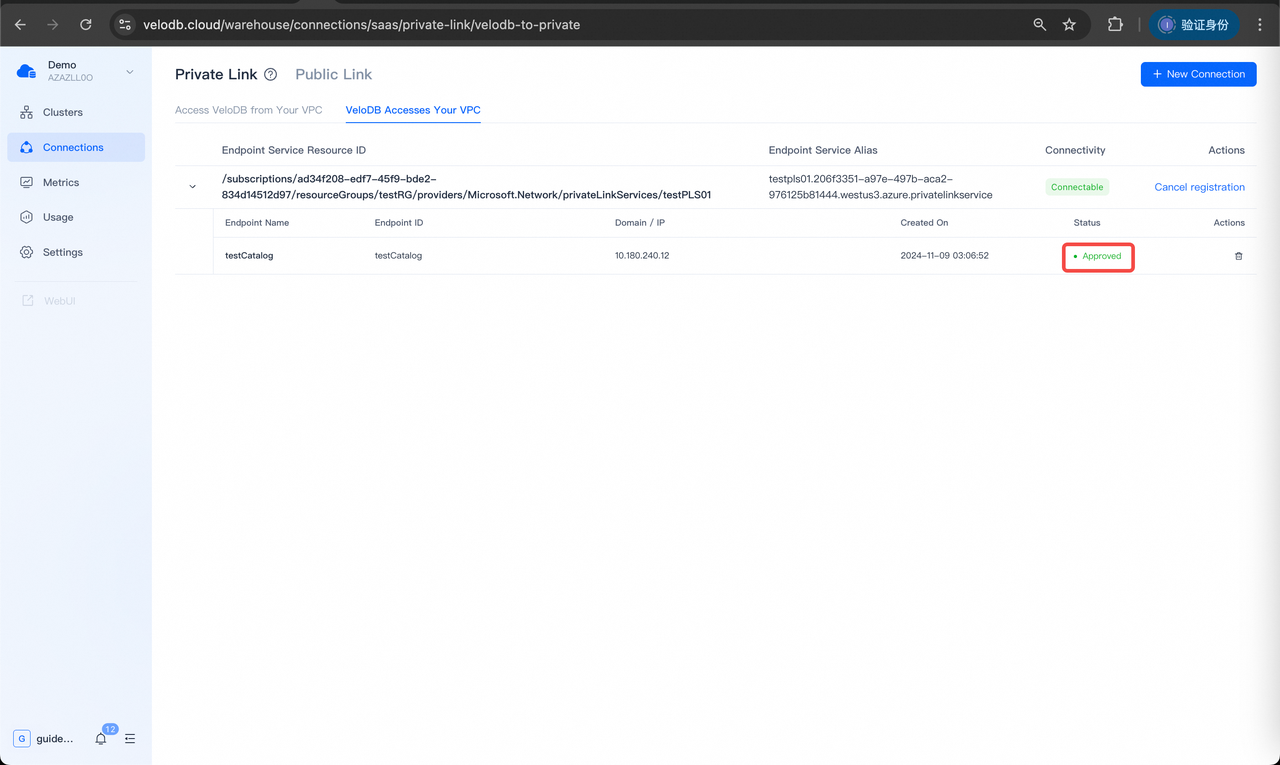Image resolution: width=1280 pixels, height=765 pixels.
Task: Reload the page in browser
Action: 86,24
